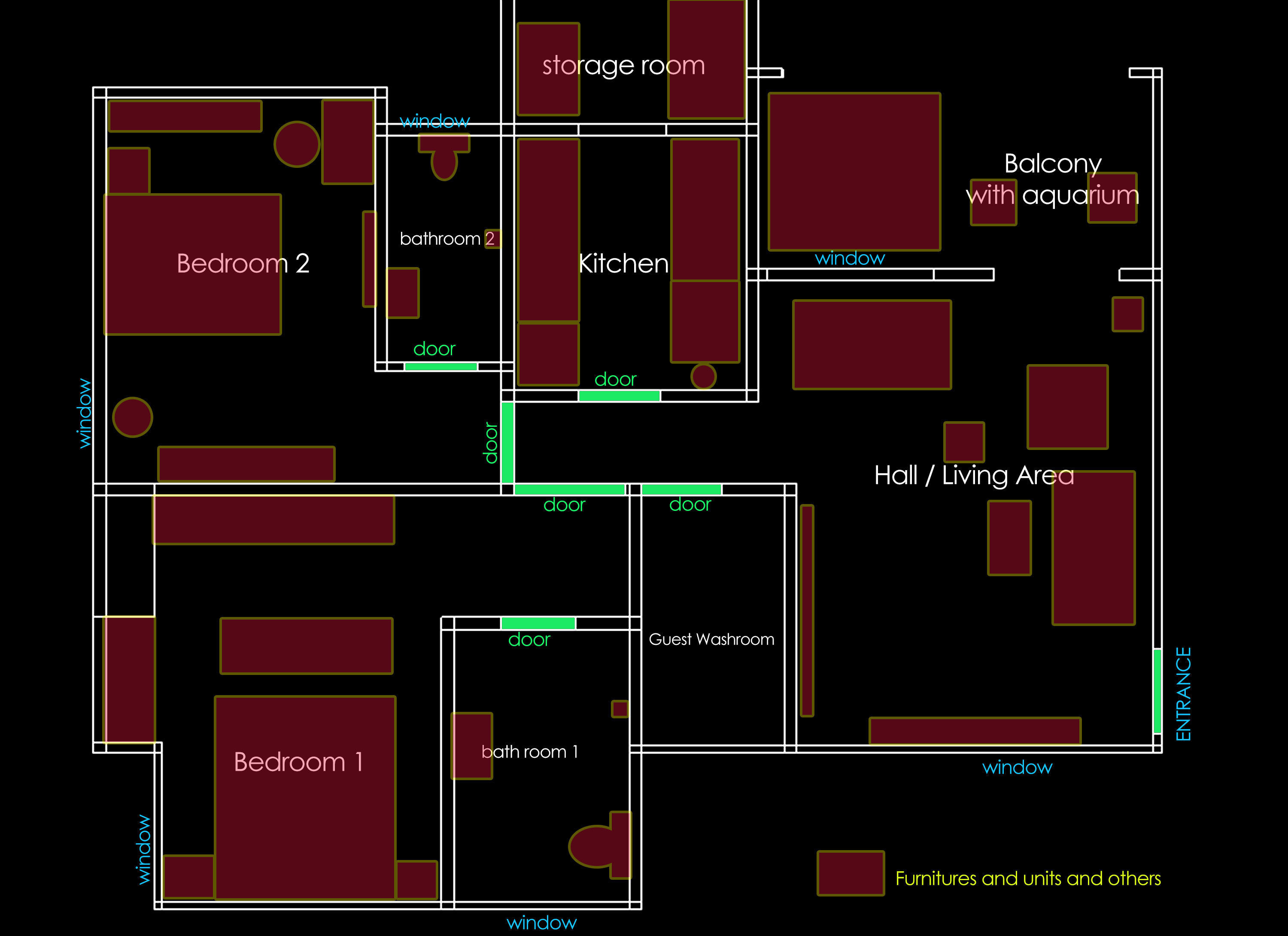The height and width of the screenshot is (936, 1288).
Task: Click bathroom 2 green door
Action: [440, 366]
